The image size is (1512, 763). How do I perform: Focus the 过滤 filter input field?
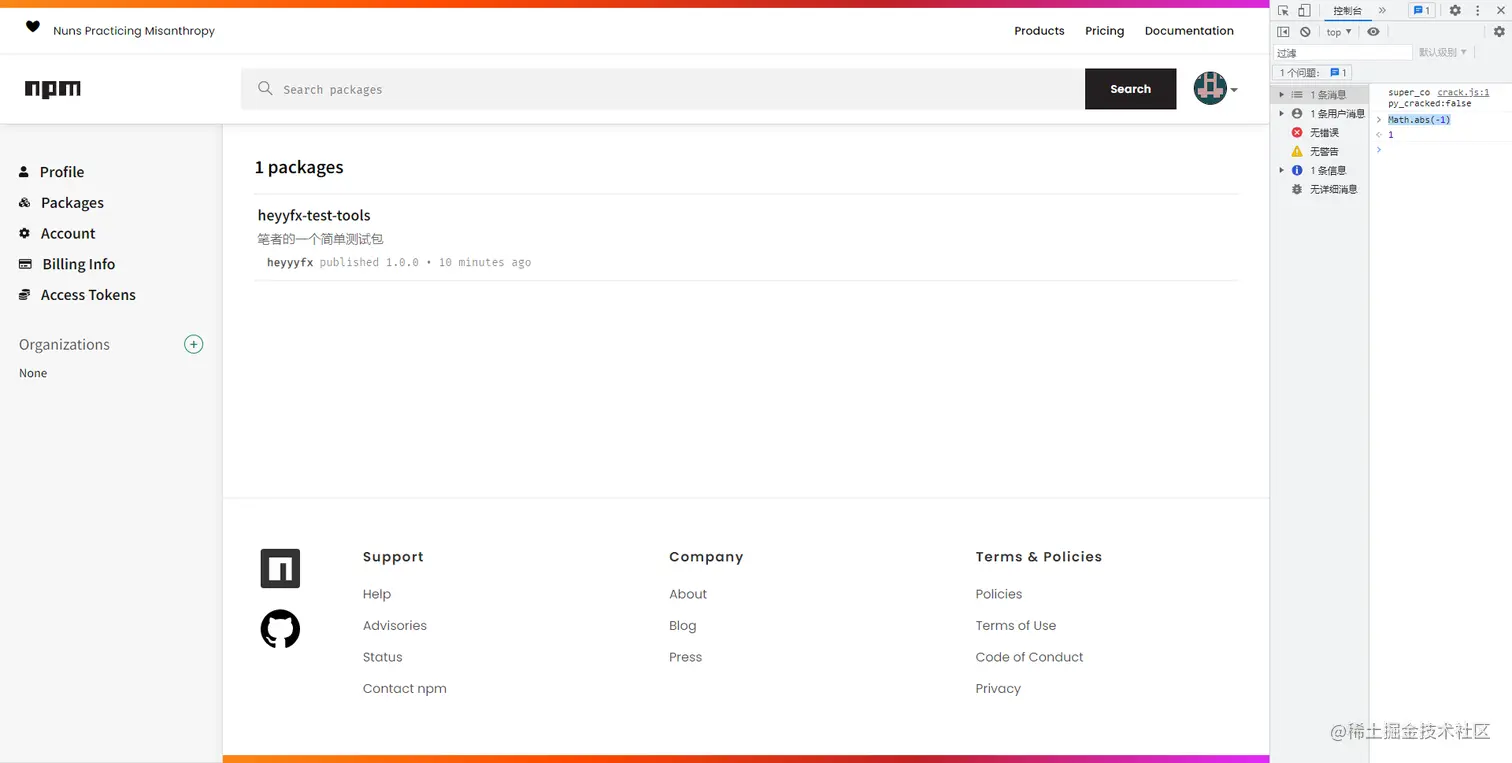tap(1343, 53)
